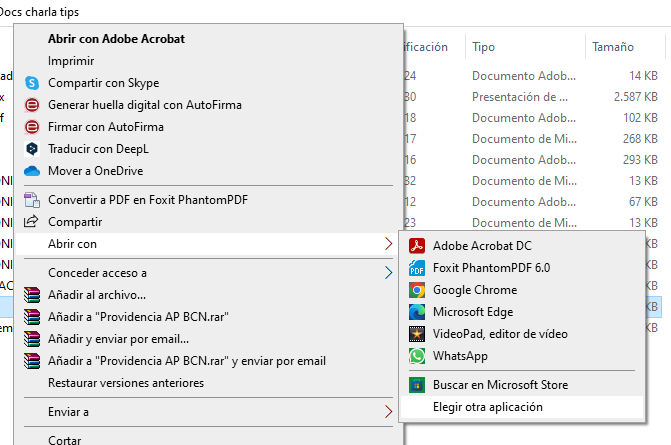Open with Google Chrome
This screenshot has height=445, width=671.
tap(521, 290)
